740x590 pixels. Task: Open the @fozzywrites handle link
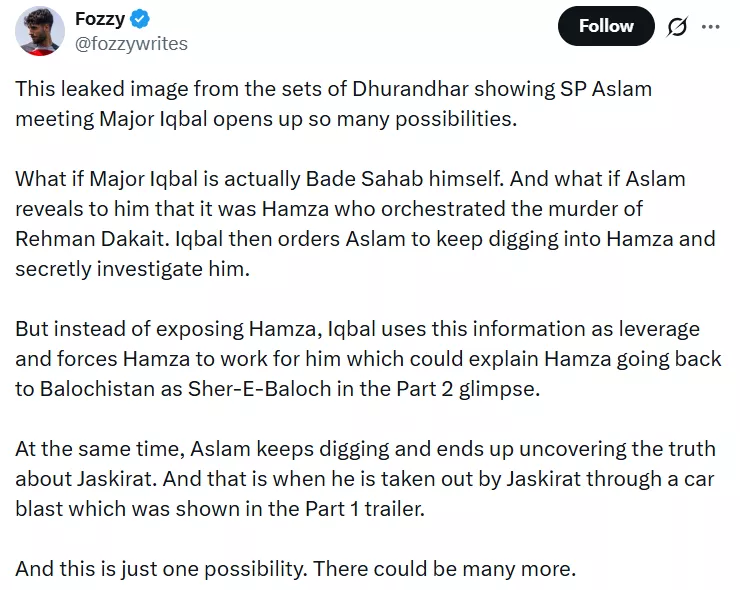point(131,43)
